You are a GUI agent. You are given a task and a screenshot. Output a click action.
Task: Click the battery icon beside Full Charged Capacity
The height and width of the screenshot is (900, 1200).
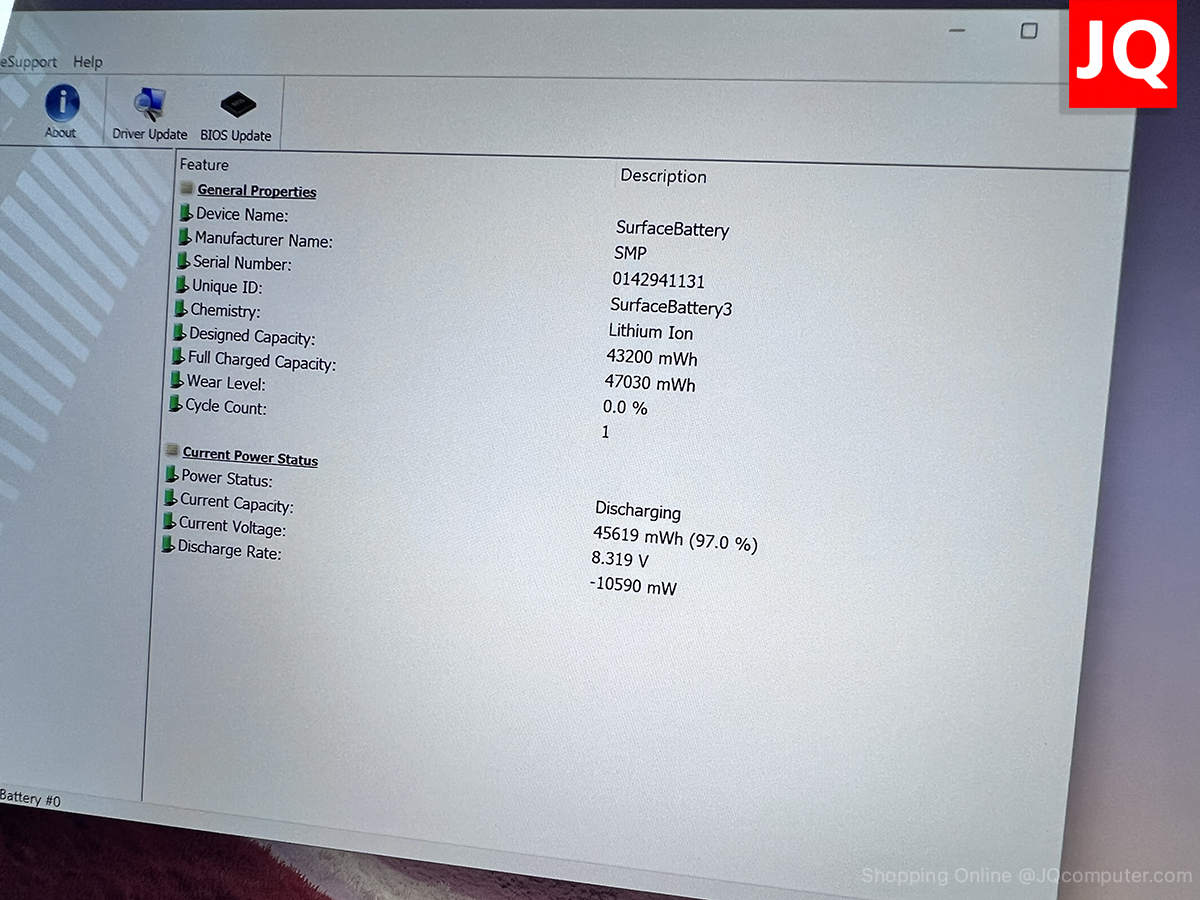click(x=178, y=356)
